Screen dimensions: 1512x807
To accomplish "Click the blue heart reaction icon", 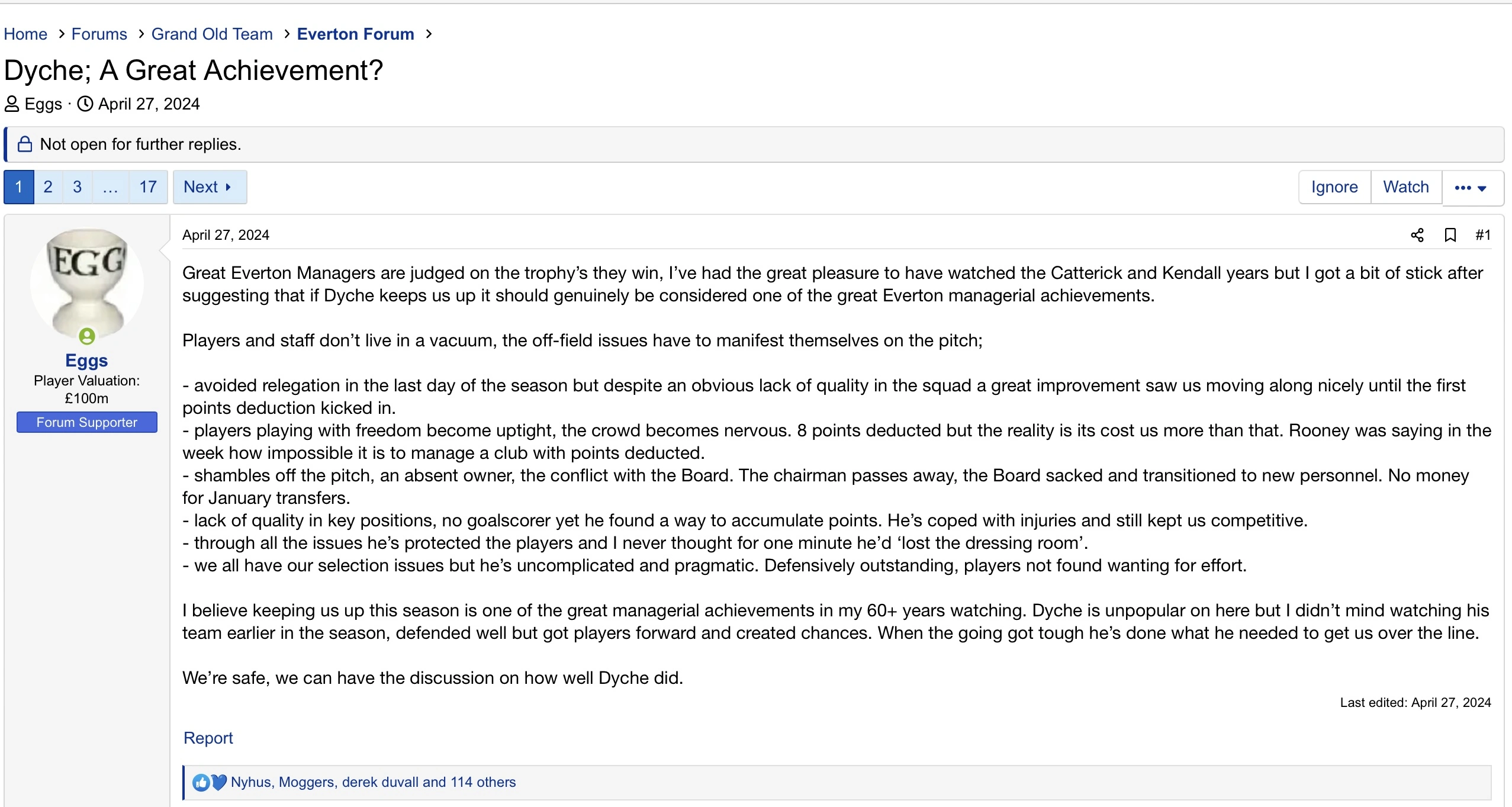I will (x=219, y=782).
